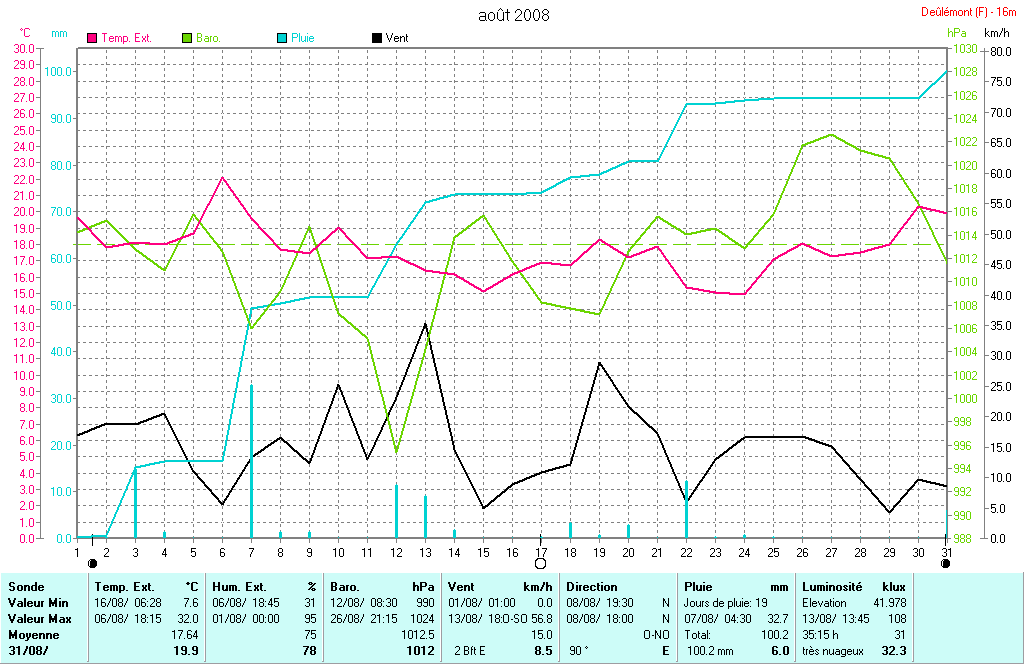This screenshot has height=664, width=1024.
Task: Click the 'Valeur Max' row label
Action: (x=36, y=619)
